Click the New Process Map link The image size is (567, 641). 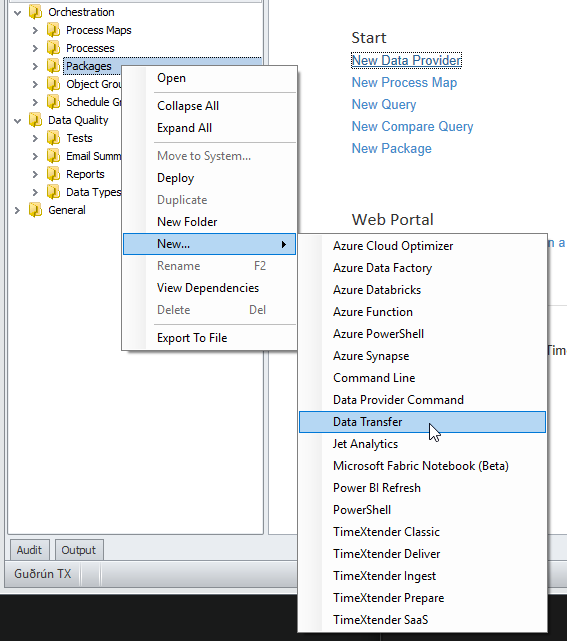[404, 83]
